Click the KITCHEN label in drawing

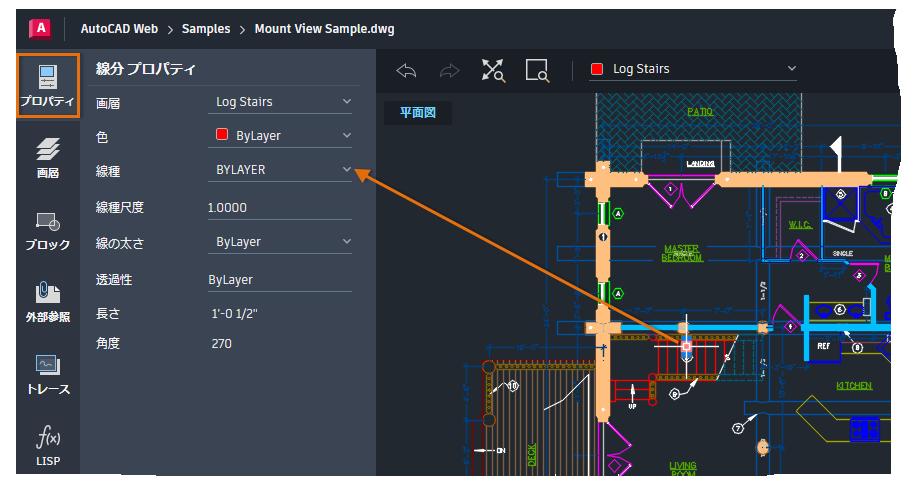pyautogui.click(x=854, y=385)
